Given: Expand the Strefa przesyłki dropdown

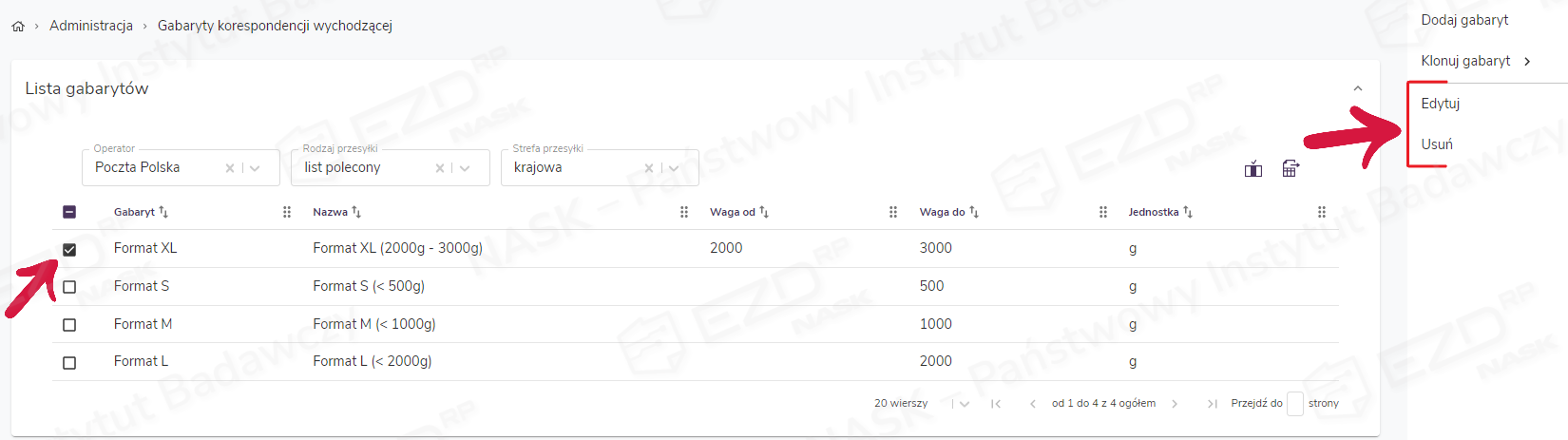Looking at the screenshot, I should tap(674, 168).
